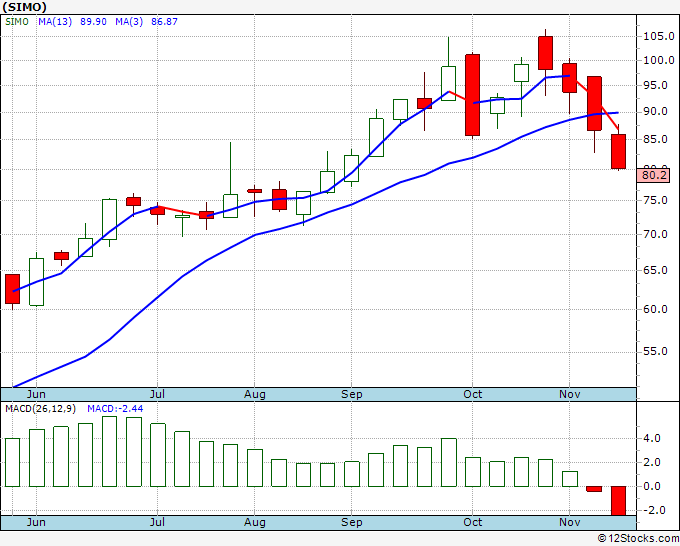Viewport: 680px width, 546px height.
Task: Click Aug on the MACD panel axis
Action: [255, 522]
